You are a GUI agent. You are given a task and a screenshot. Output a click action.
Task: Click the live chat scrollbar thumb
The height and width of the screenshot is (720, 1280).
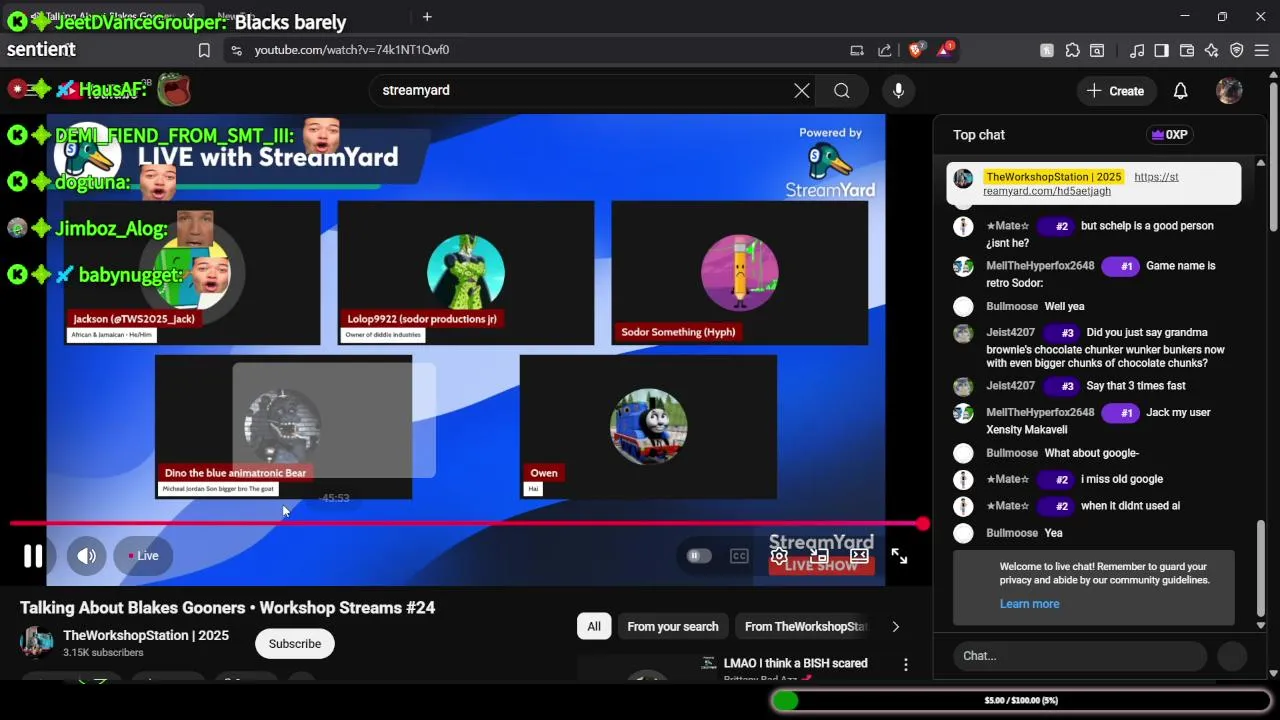click(1261, 570)
